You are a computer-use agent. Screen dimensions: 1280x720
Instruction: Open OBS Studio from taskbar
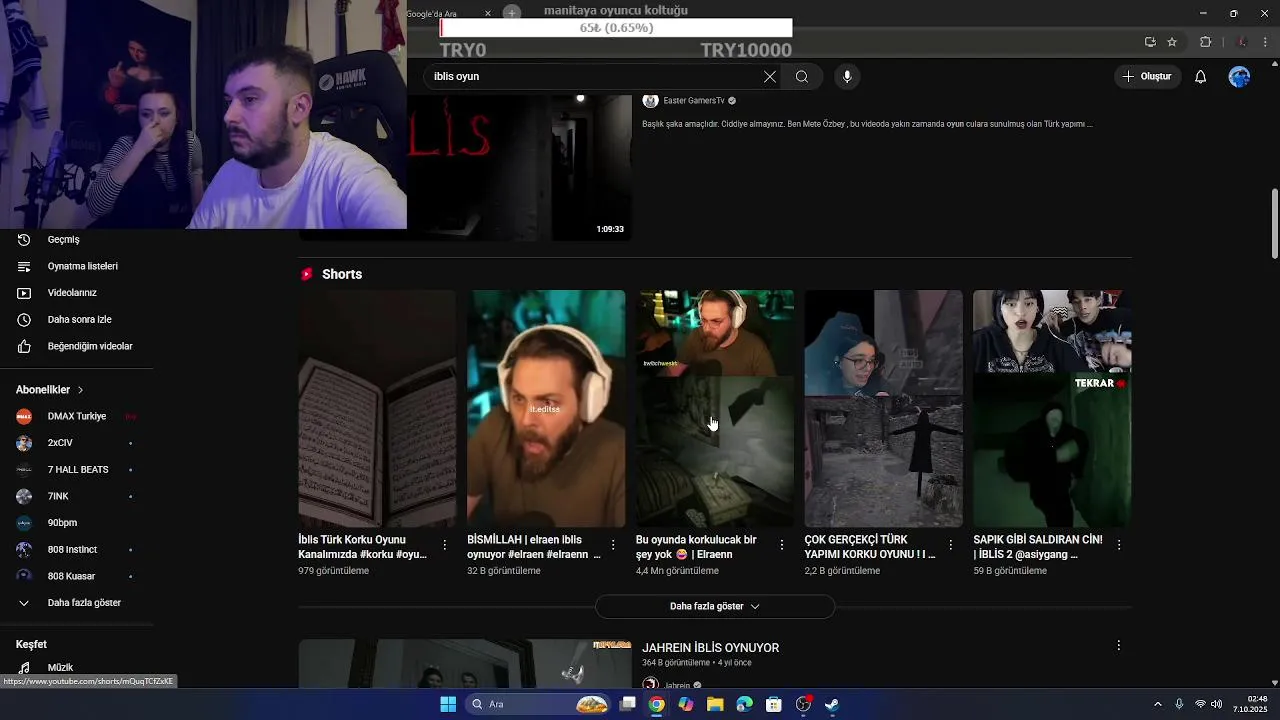[803, 704]
